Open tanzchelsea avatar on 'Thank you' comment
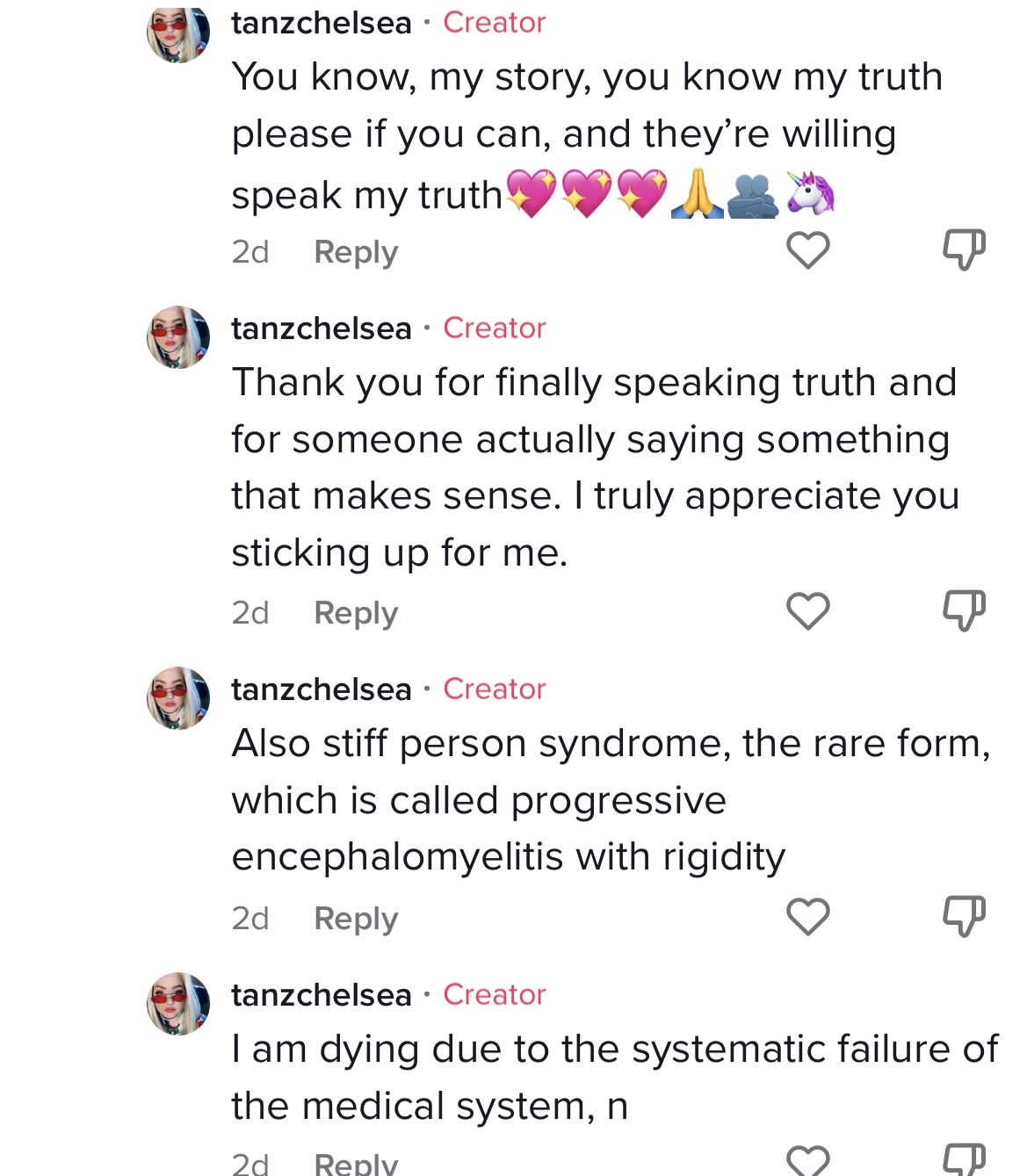The width and height of the screenshot is (1027, 1176). [178, 337]
